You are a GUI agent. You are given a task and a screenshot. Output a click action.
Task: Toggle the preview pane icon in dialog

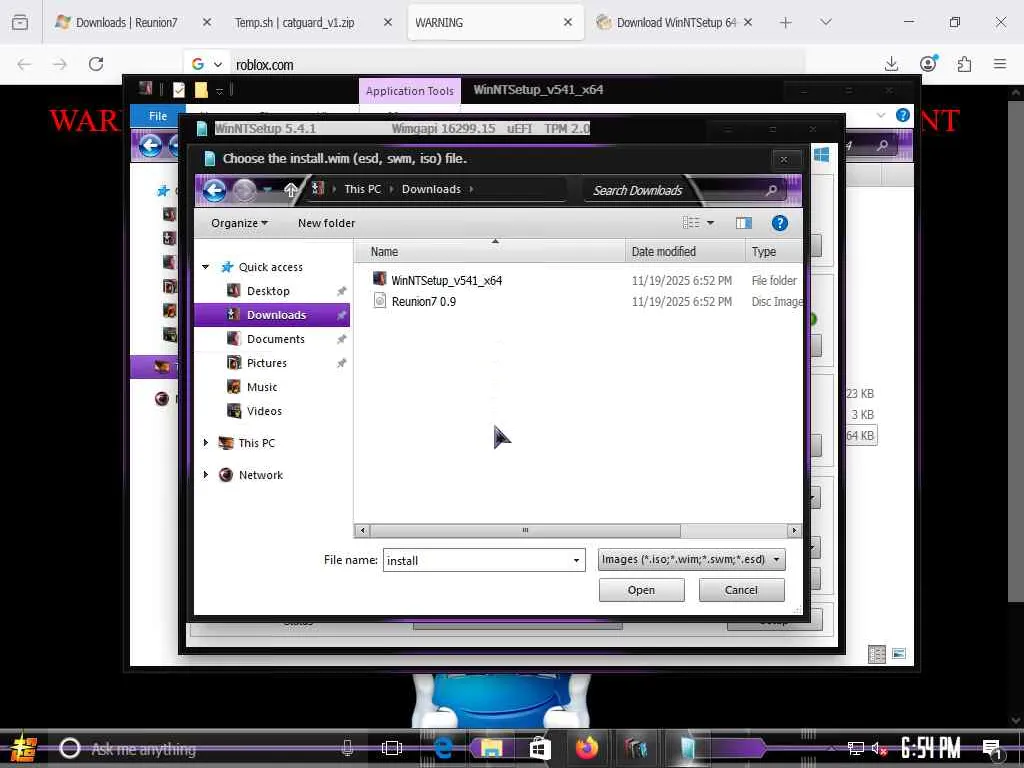pos(743,223)
